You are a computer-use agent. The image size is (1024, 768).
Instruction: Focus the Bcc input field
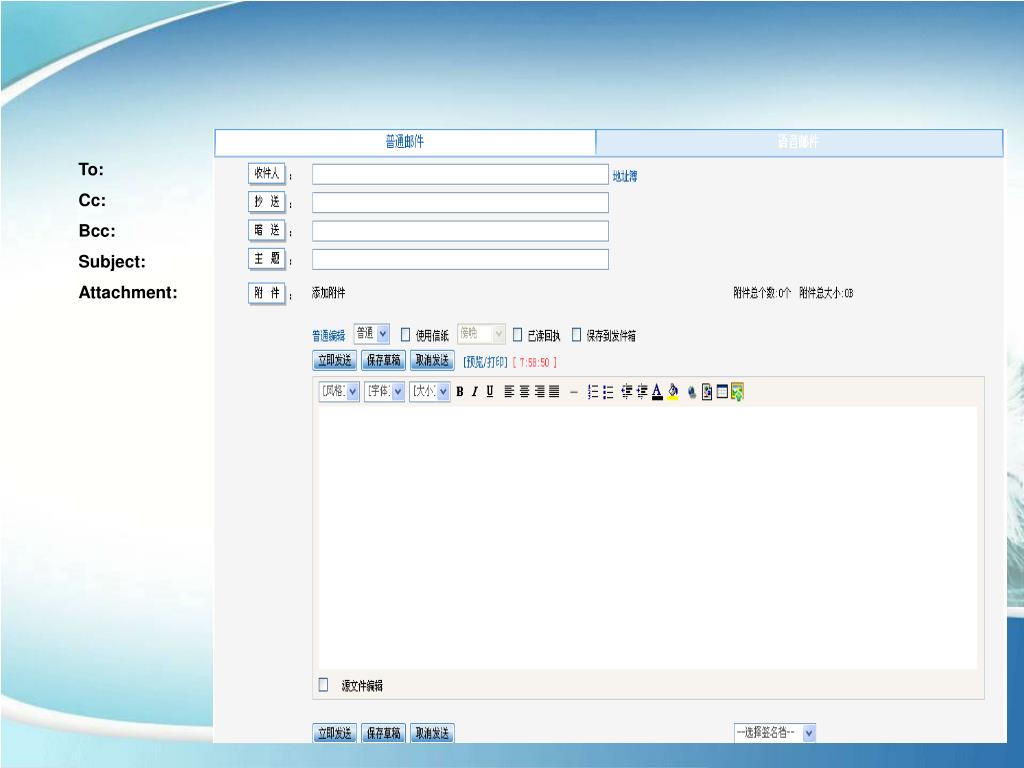click(x=460, y=231)
